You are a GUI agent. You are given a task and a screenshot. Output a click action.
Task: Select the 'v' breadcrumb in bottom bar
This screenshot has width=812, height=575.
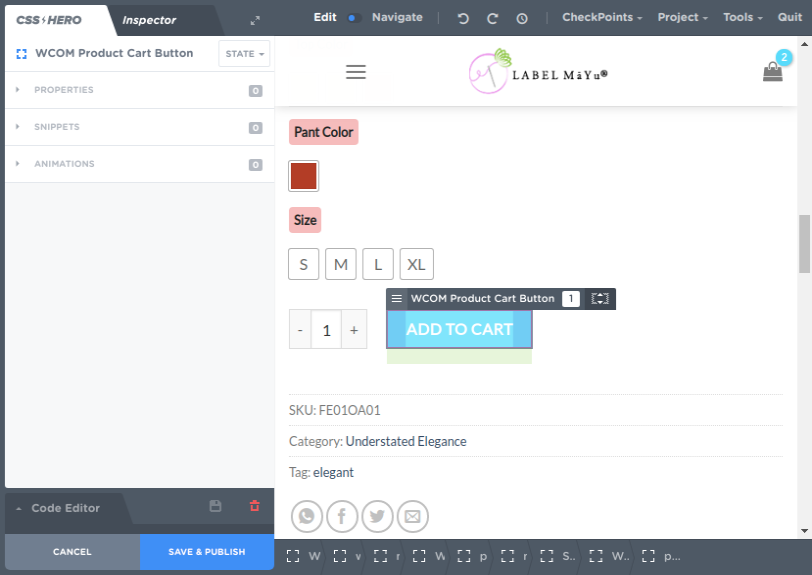coord(347,556)
